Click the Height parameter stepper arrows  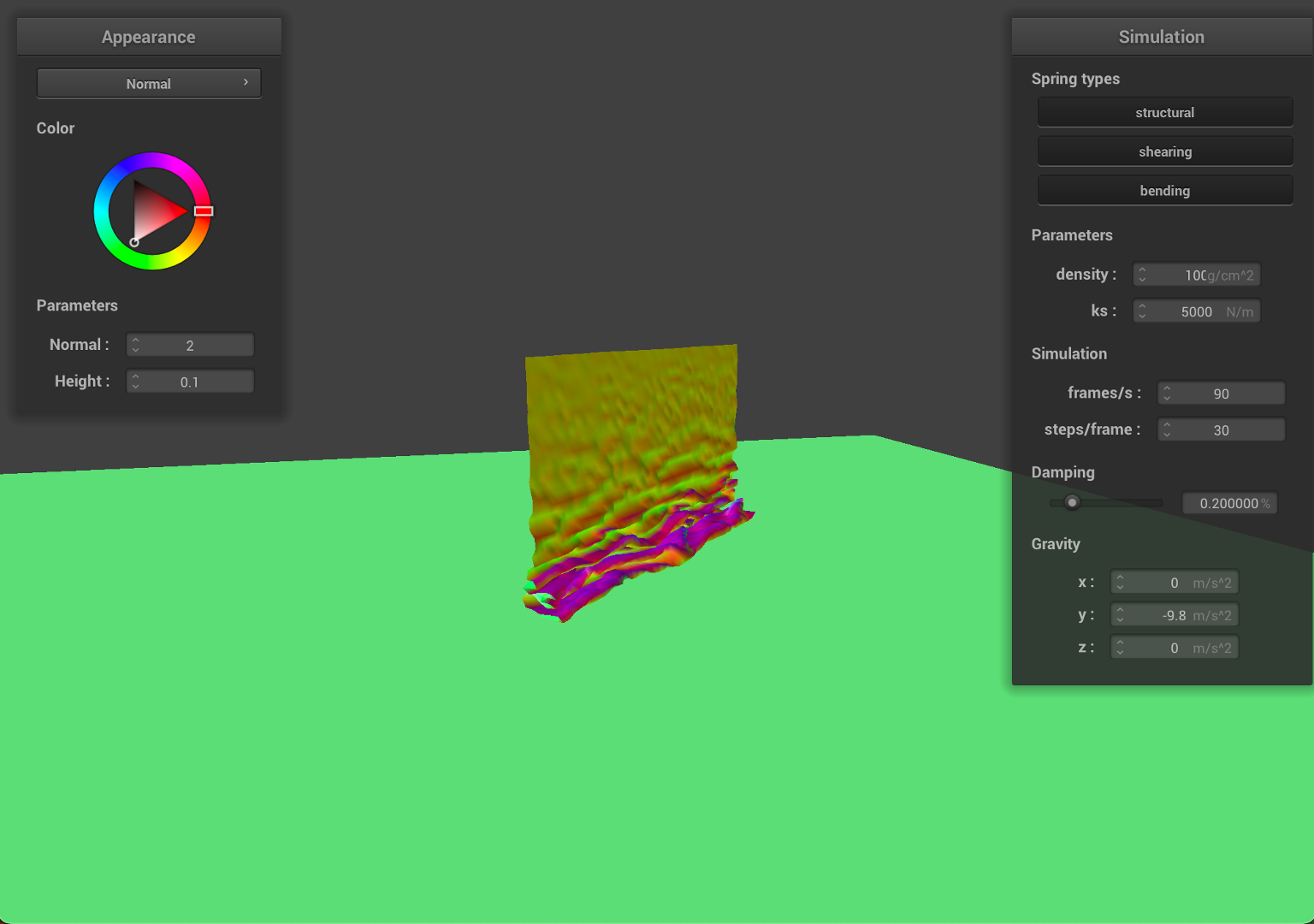[135, 382]
